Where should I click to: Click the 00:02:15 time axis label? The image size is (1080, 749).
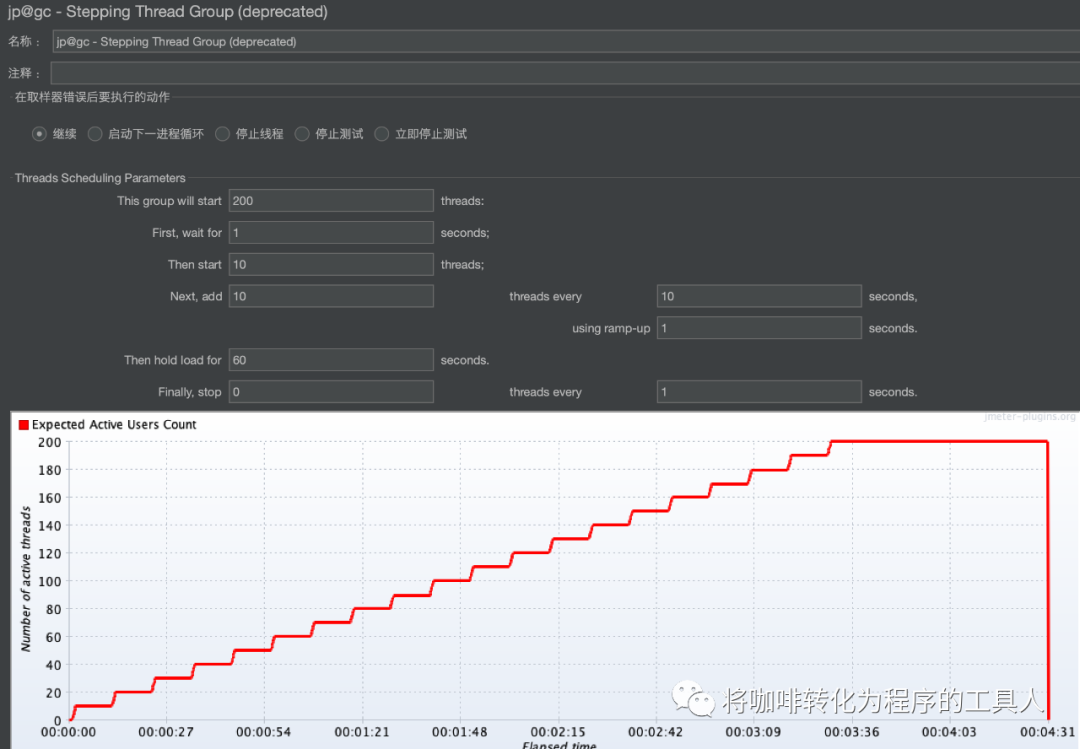click(558, 732)
